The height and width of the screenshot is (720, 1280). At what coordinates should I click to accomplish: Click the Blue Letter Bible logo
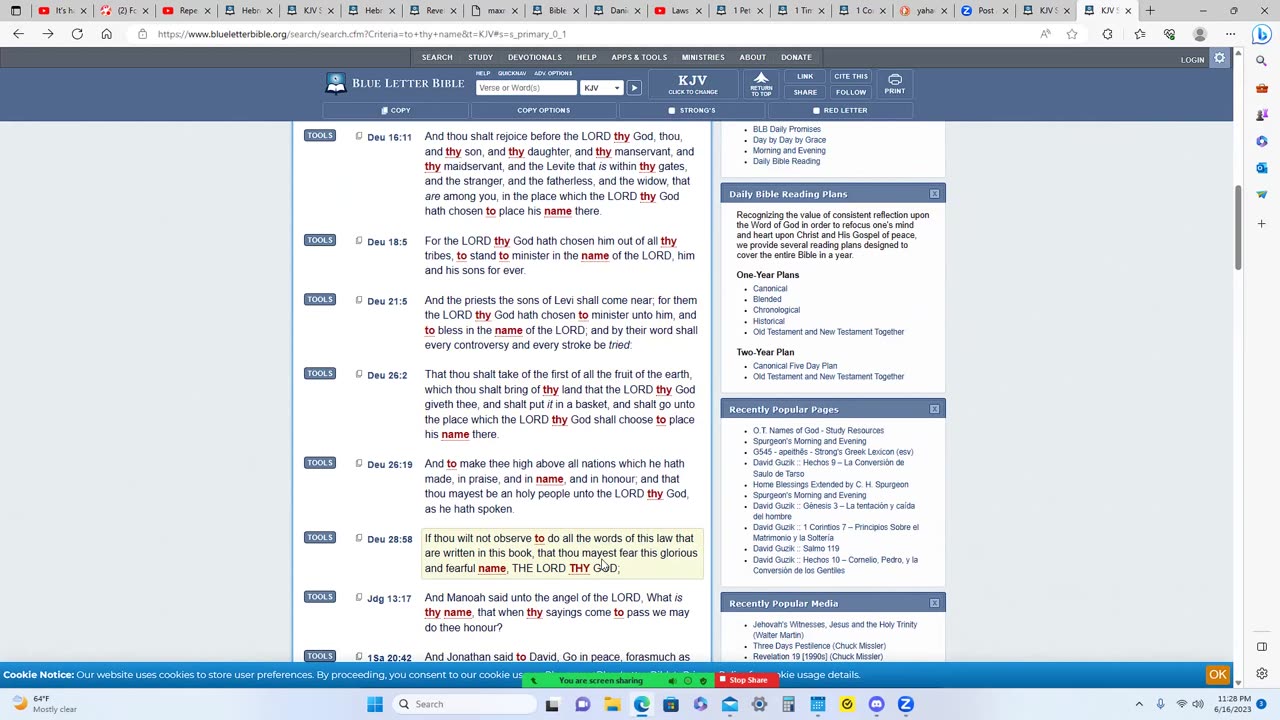point(394,83)
